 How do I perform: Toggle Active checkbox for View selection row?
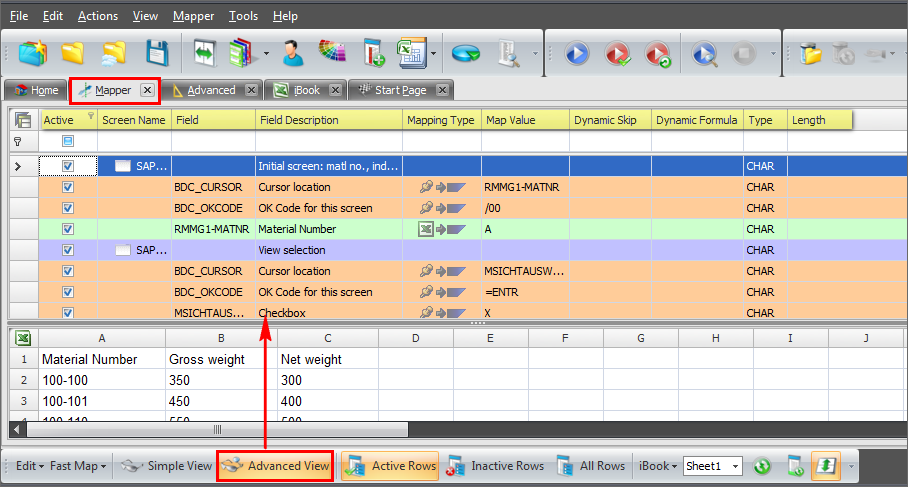click(68, 250)
